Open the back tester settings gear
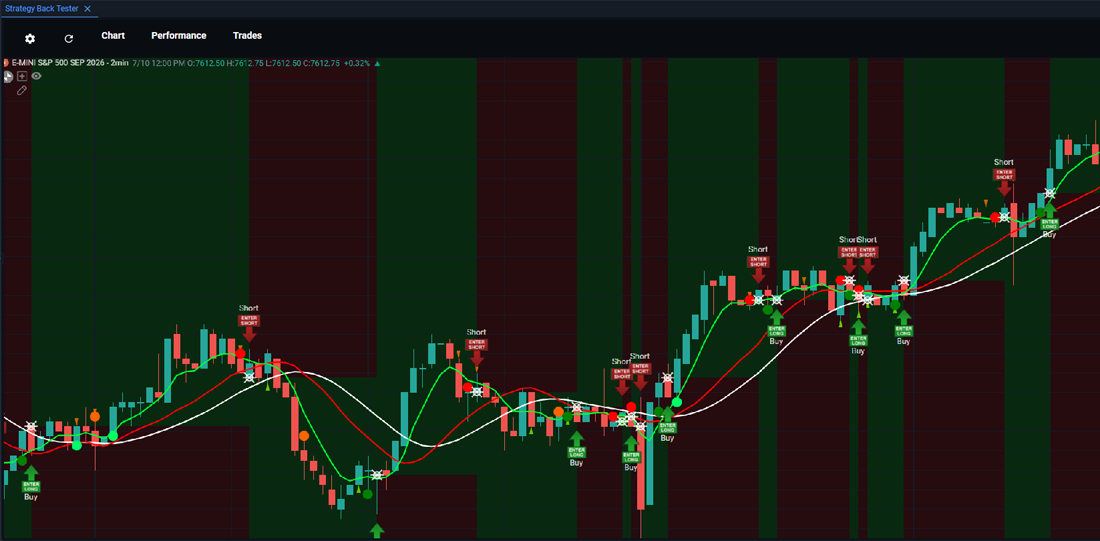 coord(29,39)
